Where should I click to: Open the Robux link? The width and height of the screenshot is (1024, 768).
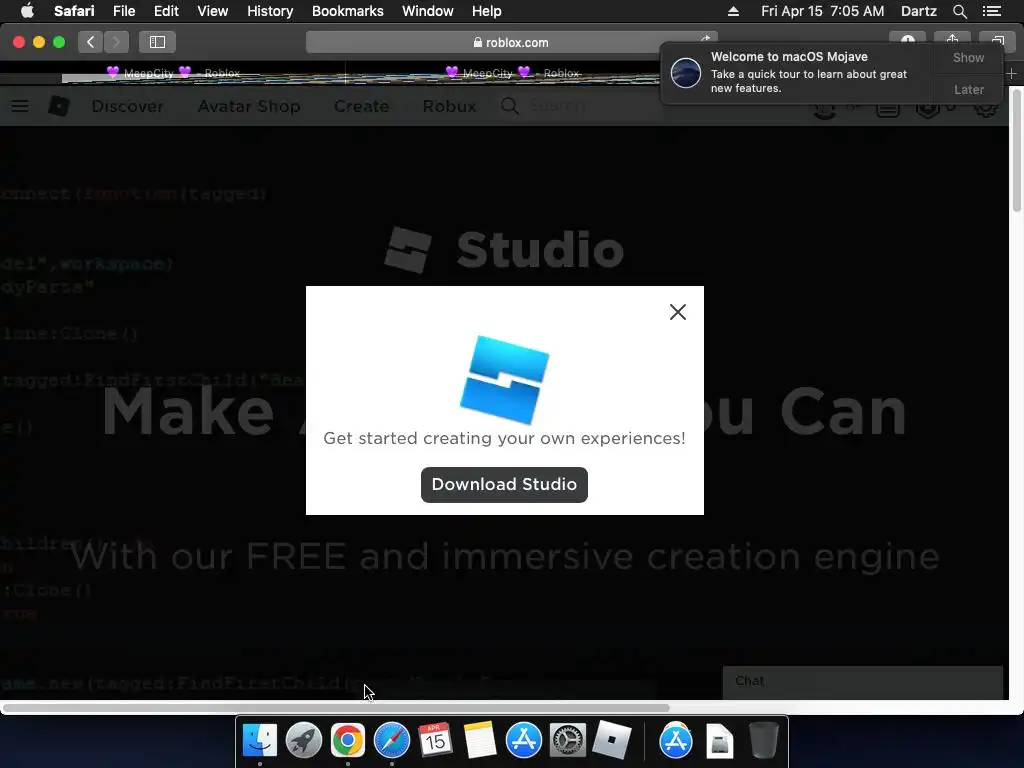point(449,106)
